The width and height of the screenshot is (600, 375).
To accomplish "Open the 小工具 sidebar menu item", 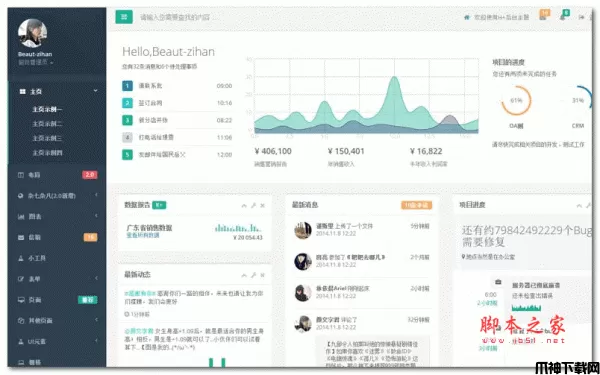I will click(x=57, y=258).
